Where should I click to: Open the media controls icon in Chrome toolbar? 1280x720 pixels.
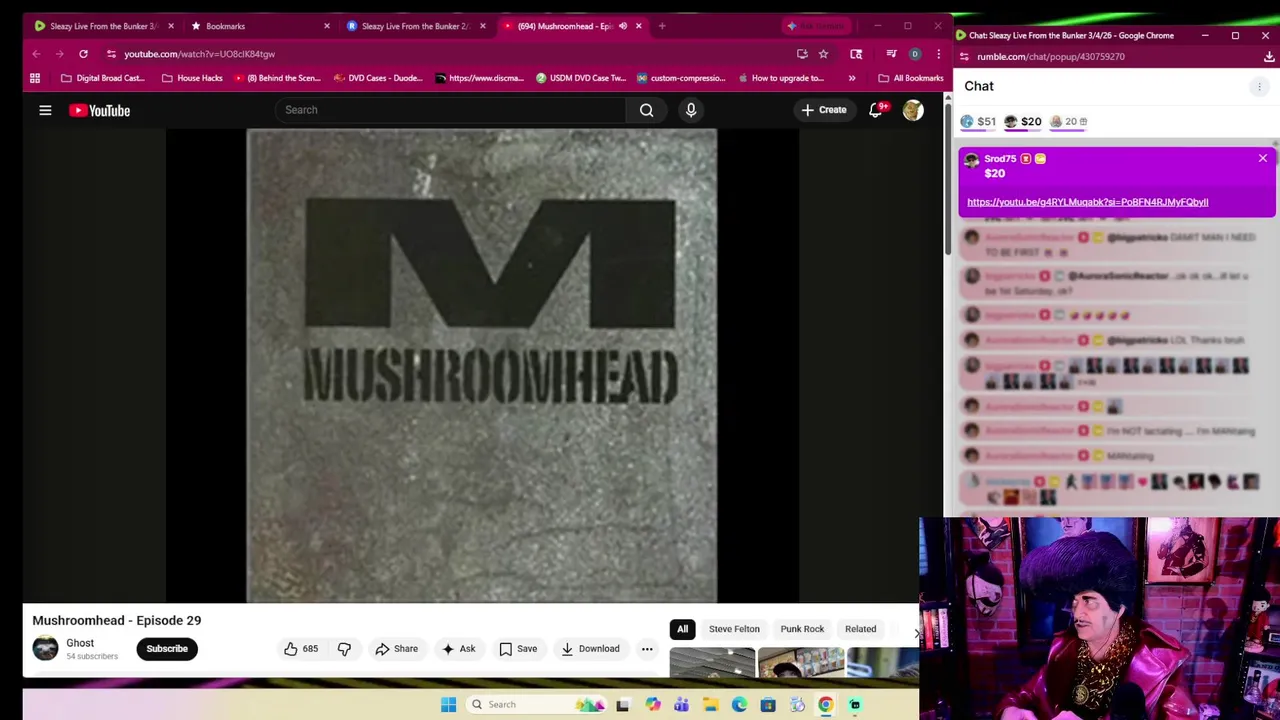point(891,54)
